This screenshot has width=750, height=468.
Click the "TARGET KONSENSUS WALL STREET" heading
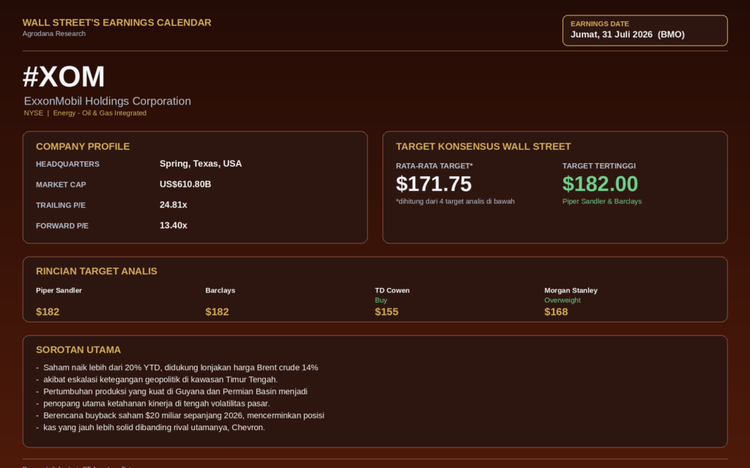click(x=483, y=146)
